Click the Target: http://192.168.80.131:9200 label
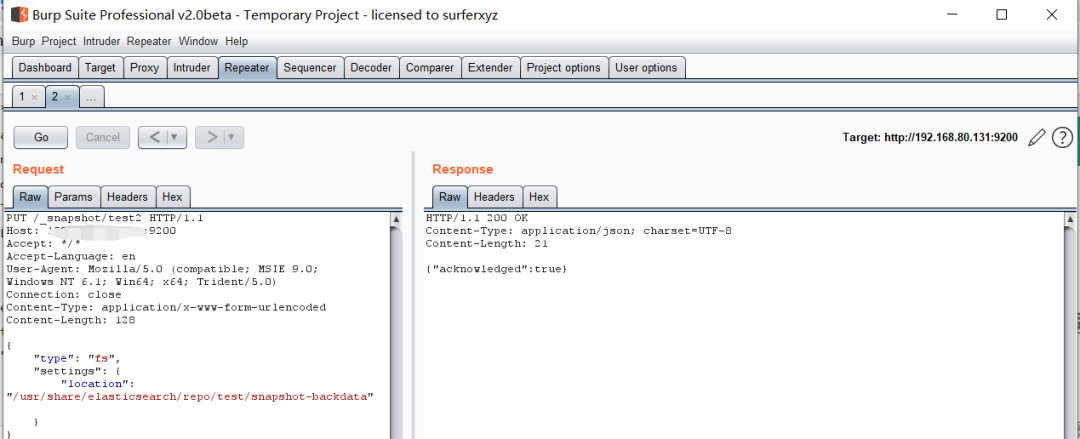The width and height of the screenshot is (1080, 439). (x=930, y=138)
